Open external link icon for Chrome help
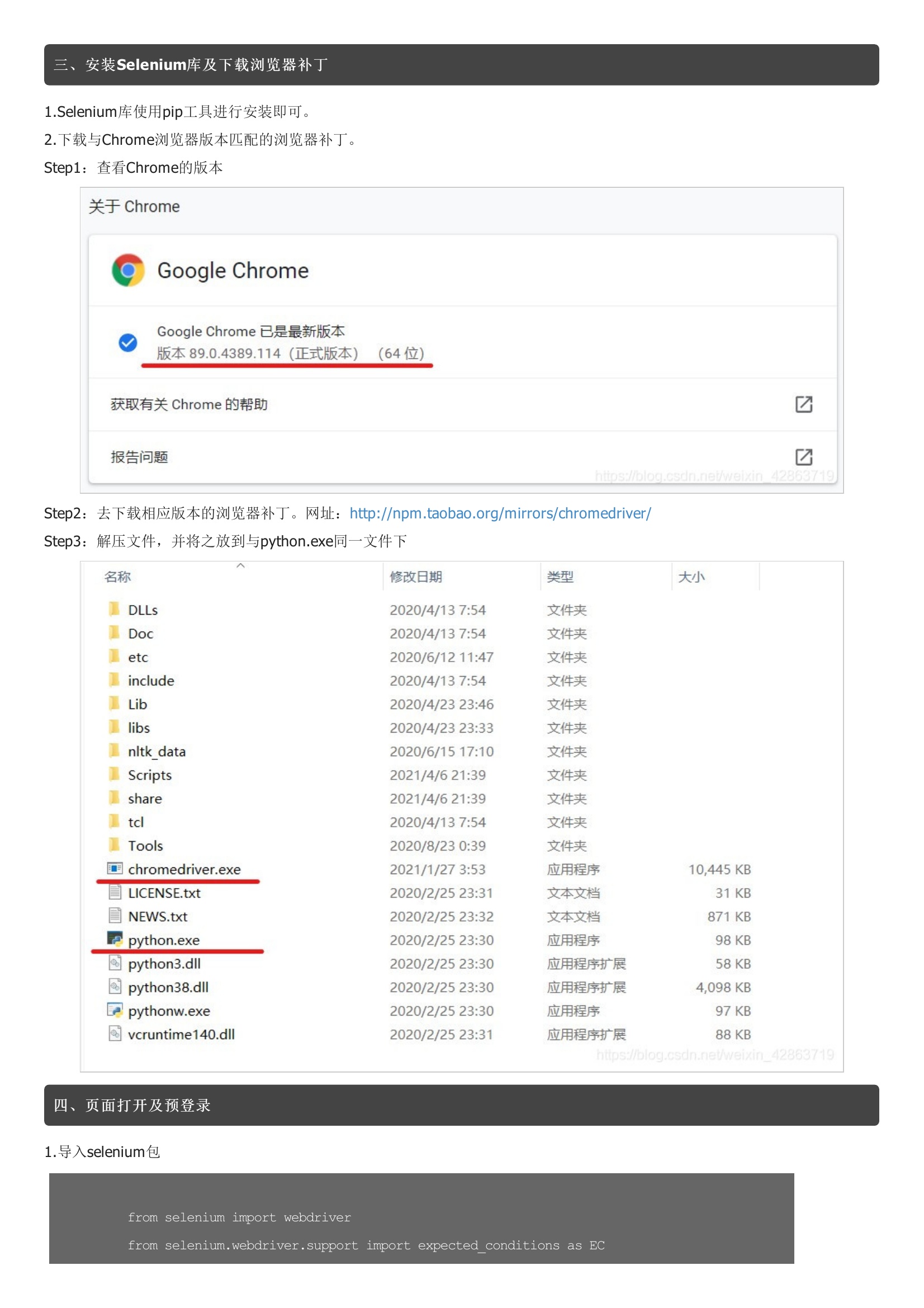This screenshot has height=1308, width=924. click(x=803, y=404)
